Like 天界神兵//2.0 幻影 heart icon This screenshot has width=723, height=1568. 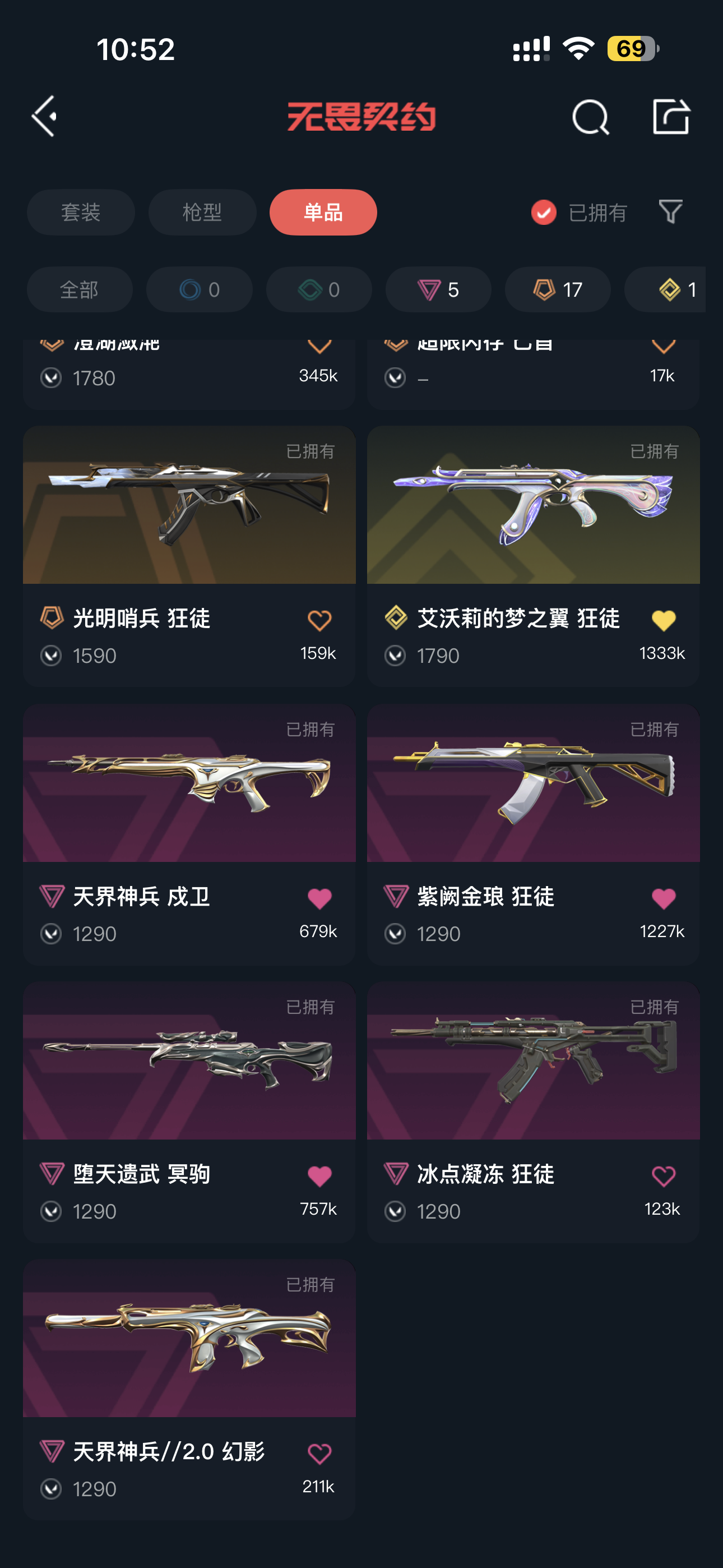[319, 1454]
